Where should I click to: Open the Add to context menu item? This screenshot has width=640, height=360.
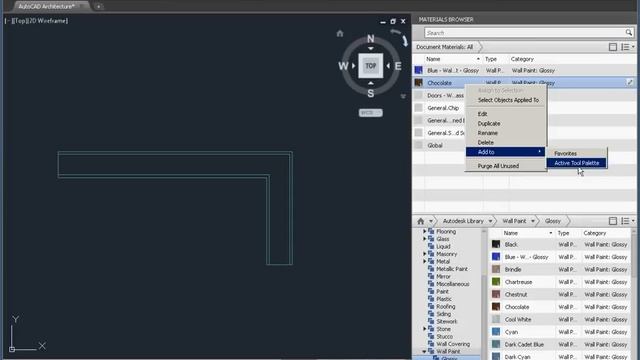pyautogui.click(x=505, y=152)
